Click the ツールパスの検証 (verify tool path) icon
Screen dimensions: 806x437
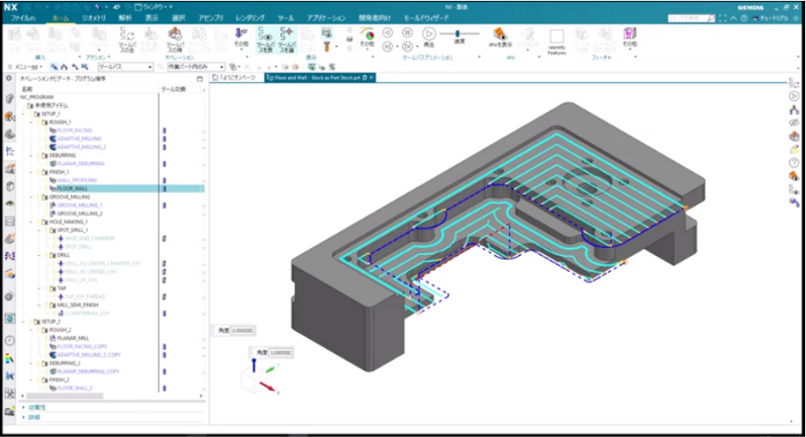tap(175, 40)
